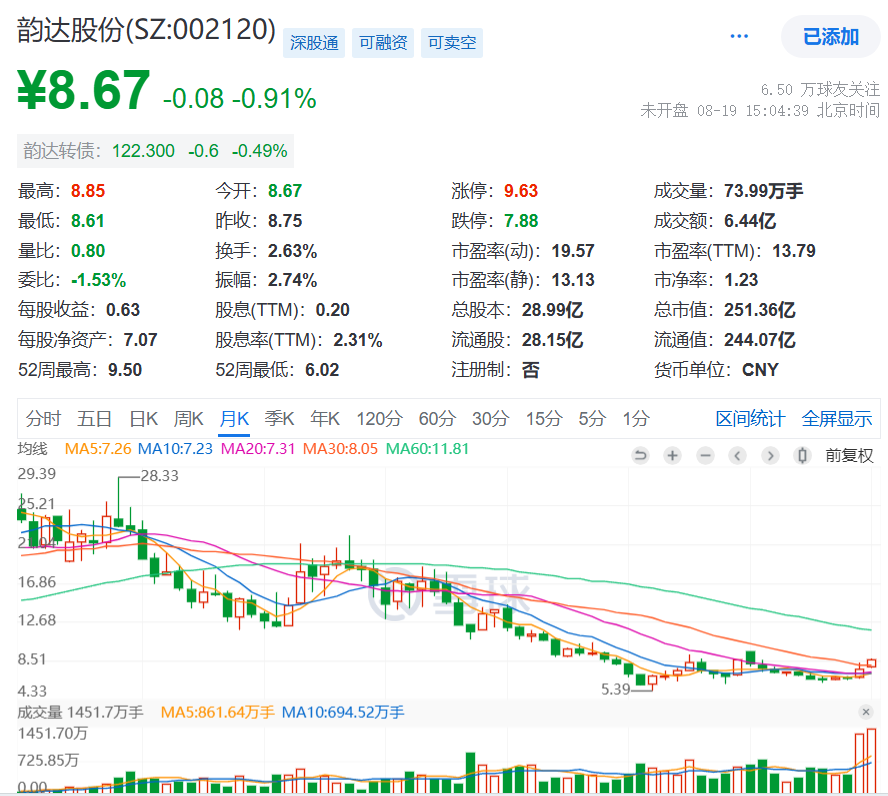
Task: Switch to the 60分 chart tab
Action: tap(437, 419)
